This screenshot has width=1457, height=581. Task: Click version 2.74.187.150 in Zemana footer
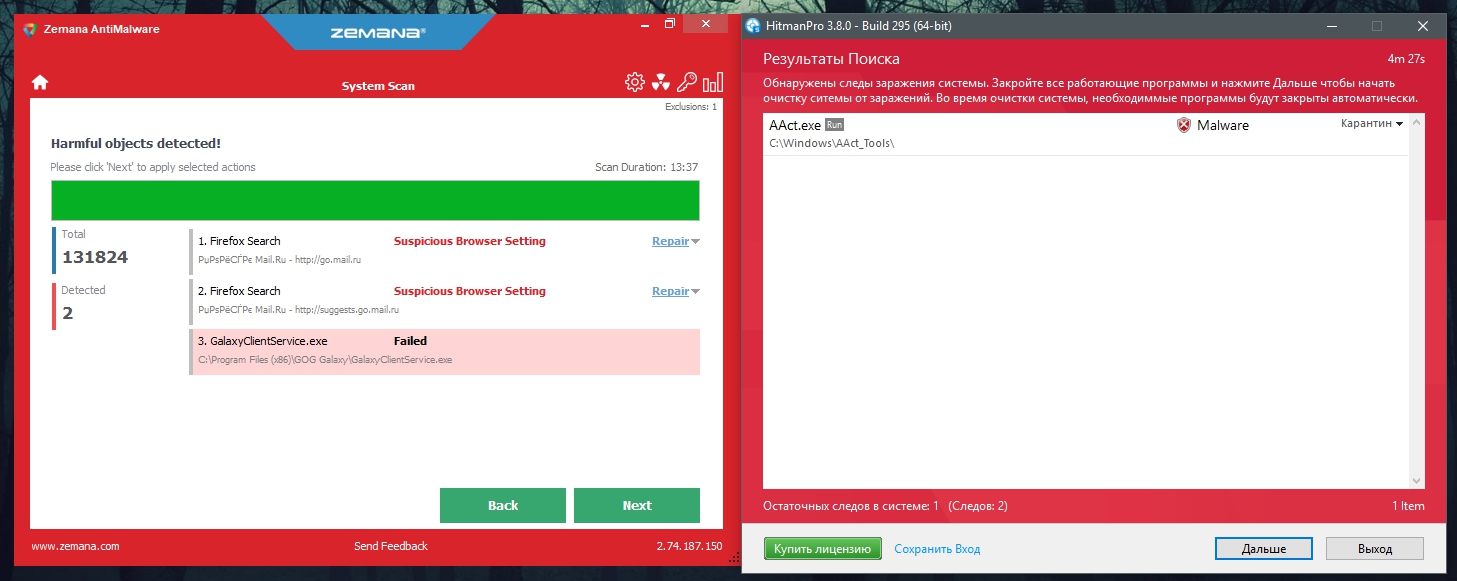tap(689, 546)
